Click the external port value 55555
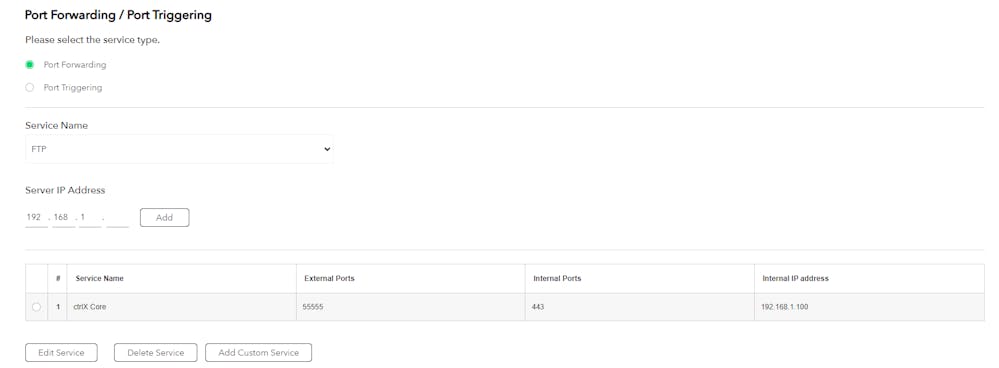Image resolution: width=999 pixels, height=368 pixels. [314, 307]
